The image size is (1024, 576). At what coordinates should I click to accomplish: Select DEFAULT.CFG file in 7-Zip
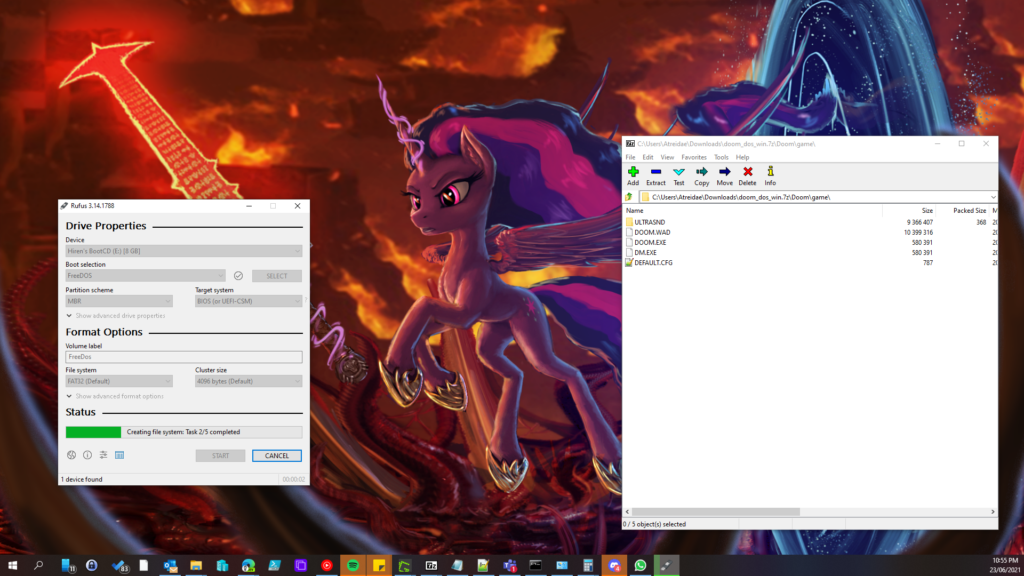point(653,263)
